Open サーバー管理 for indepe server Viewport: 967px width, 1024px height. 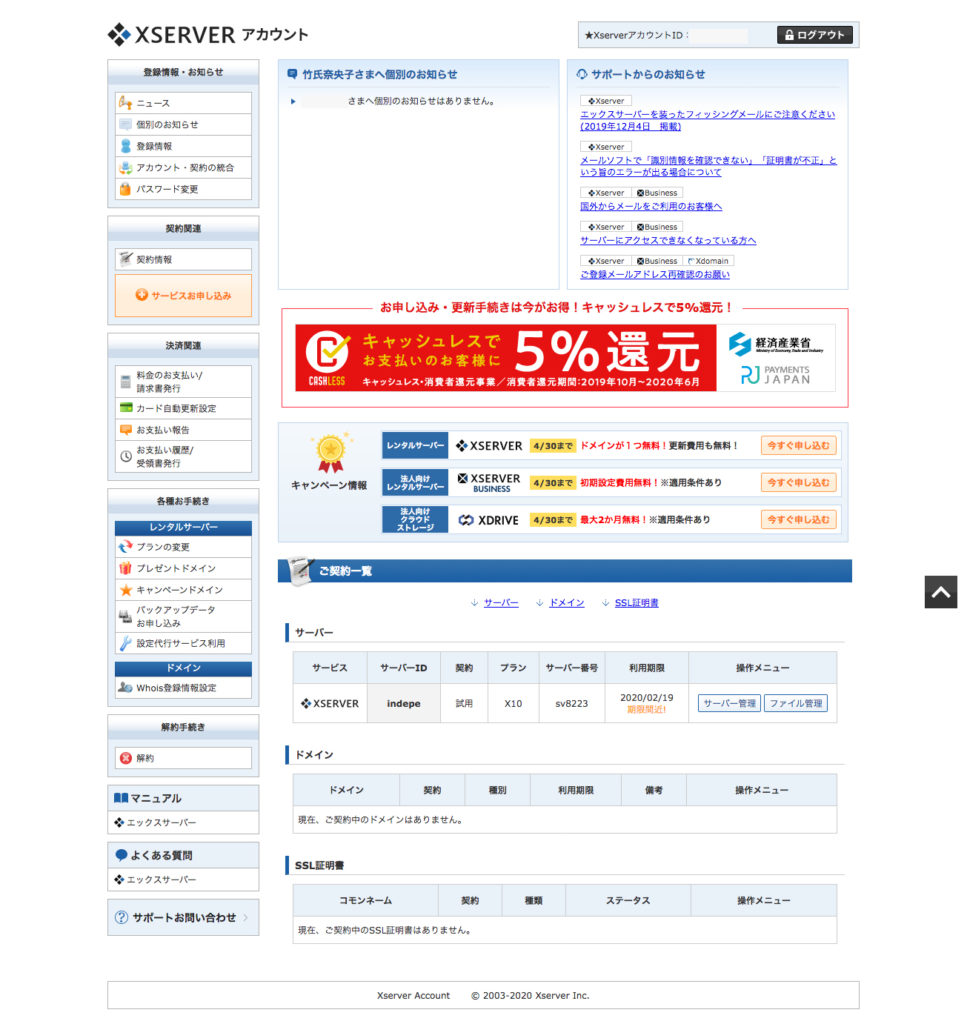click(x=729, y=703)
